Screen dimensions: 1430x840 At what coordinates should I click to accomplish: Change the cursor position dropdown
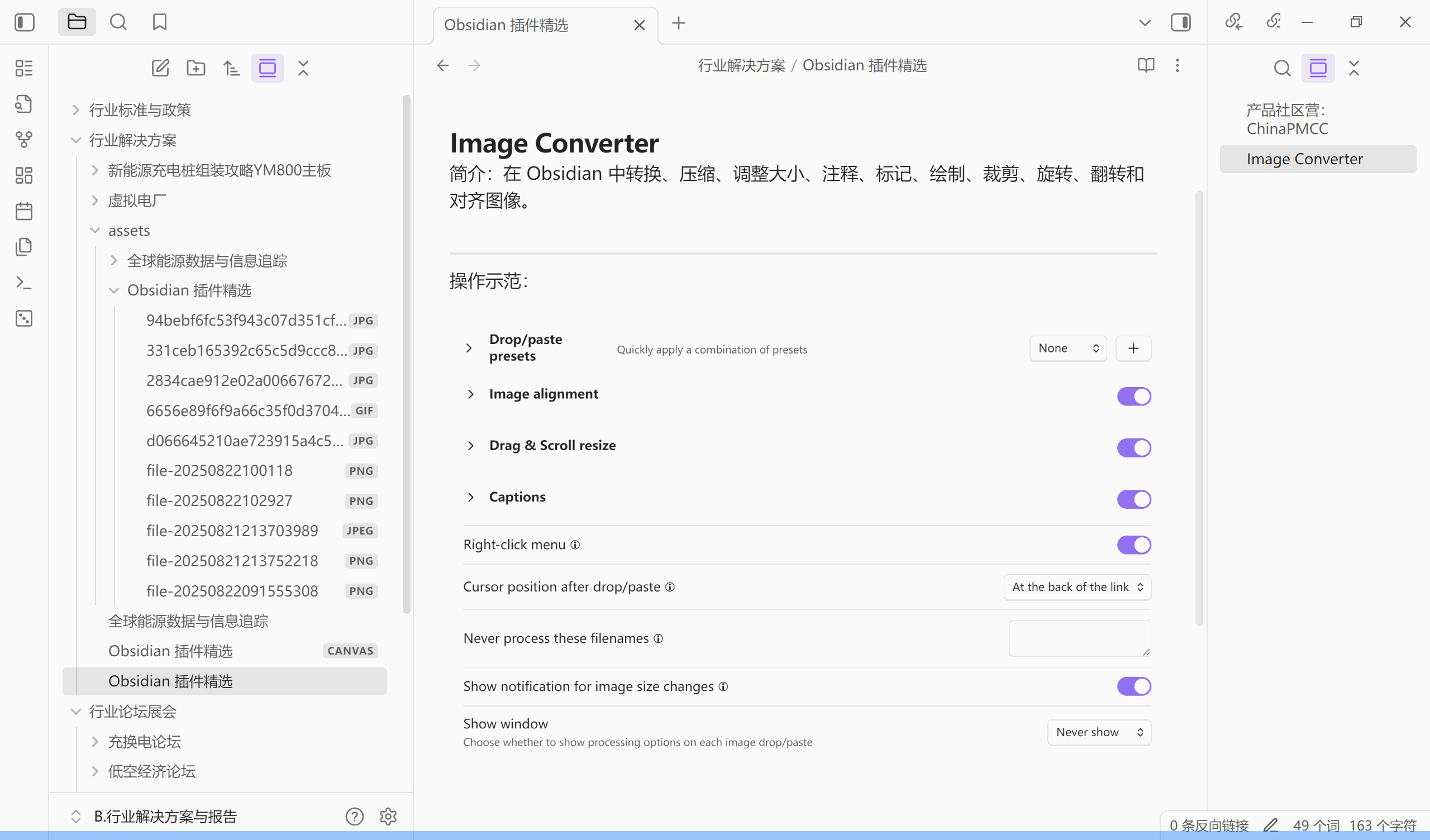(1076, 587)
